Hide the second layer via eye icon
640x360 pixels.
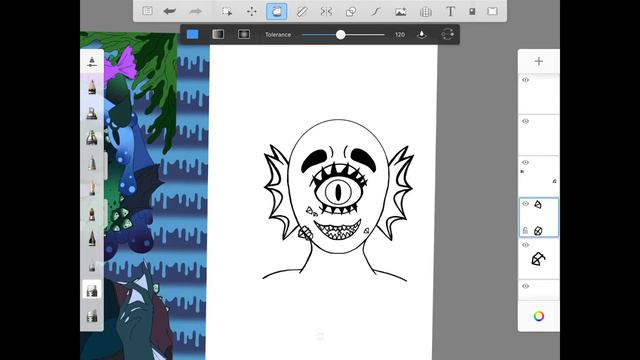point(526,121)
